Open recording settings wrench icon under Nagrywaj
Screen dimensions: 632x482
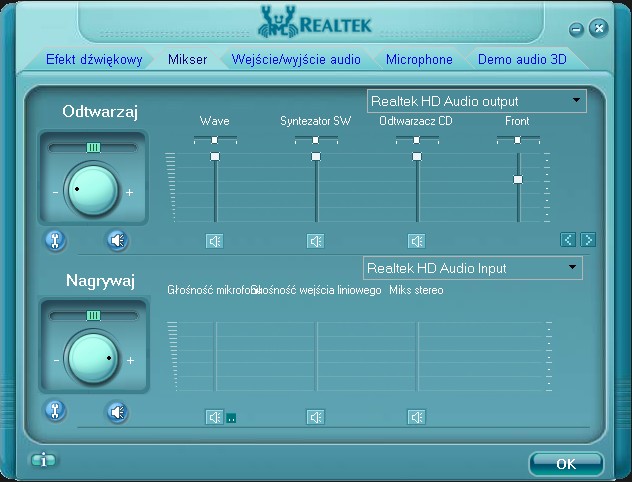tap(55, 411)
